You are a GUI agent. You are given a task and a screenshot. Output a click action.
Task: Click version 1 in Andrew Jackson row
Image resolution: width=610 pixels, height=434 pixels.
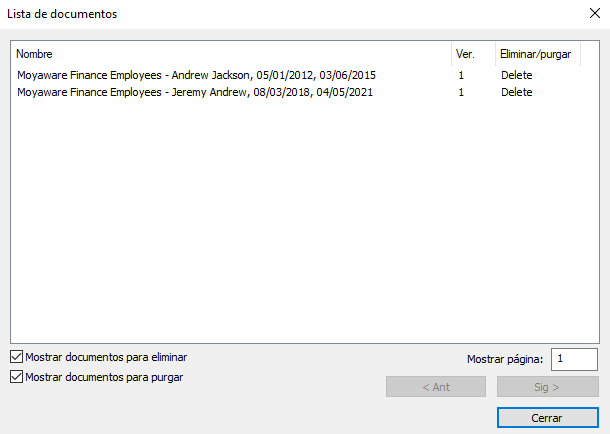click(461, 75)
